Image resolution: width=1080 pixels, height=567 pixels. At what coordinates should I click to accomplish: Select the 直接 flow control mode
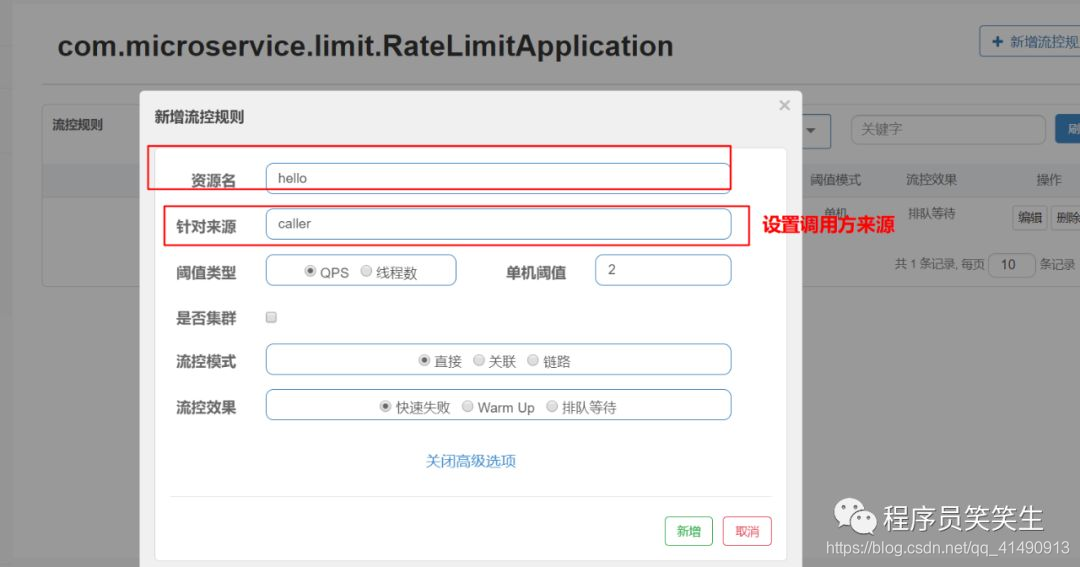[x=424, y=360]
